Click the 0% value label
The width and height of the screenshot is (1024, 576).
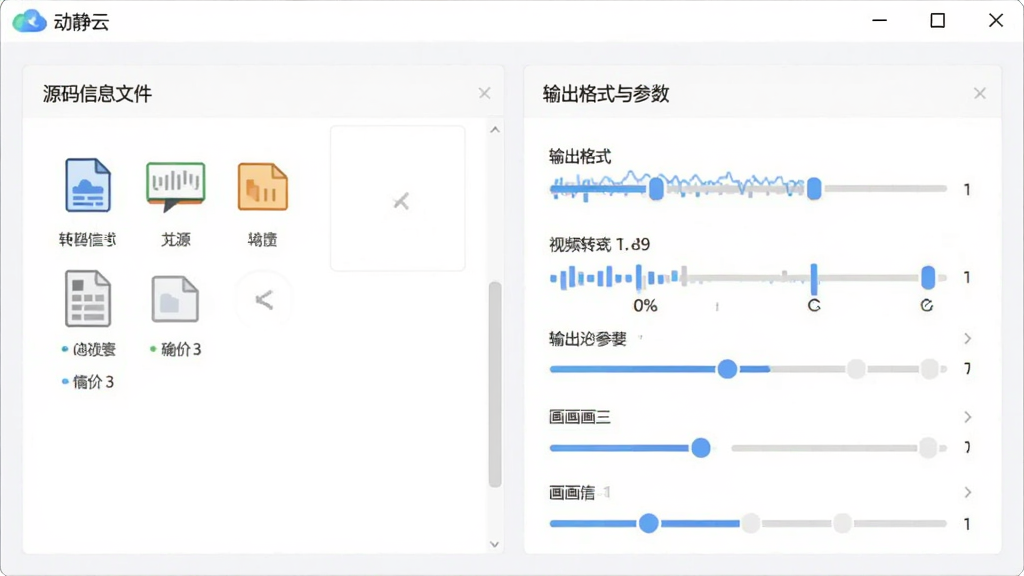[645, 306]
